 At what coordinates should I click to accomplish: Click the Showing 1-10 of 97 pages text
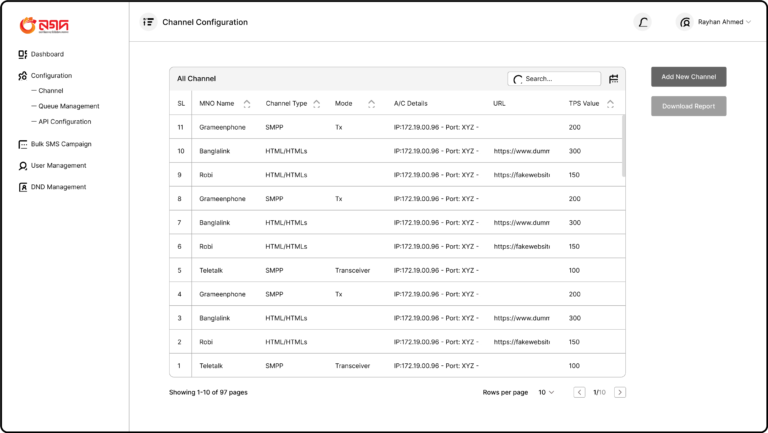coord(208,392)
